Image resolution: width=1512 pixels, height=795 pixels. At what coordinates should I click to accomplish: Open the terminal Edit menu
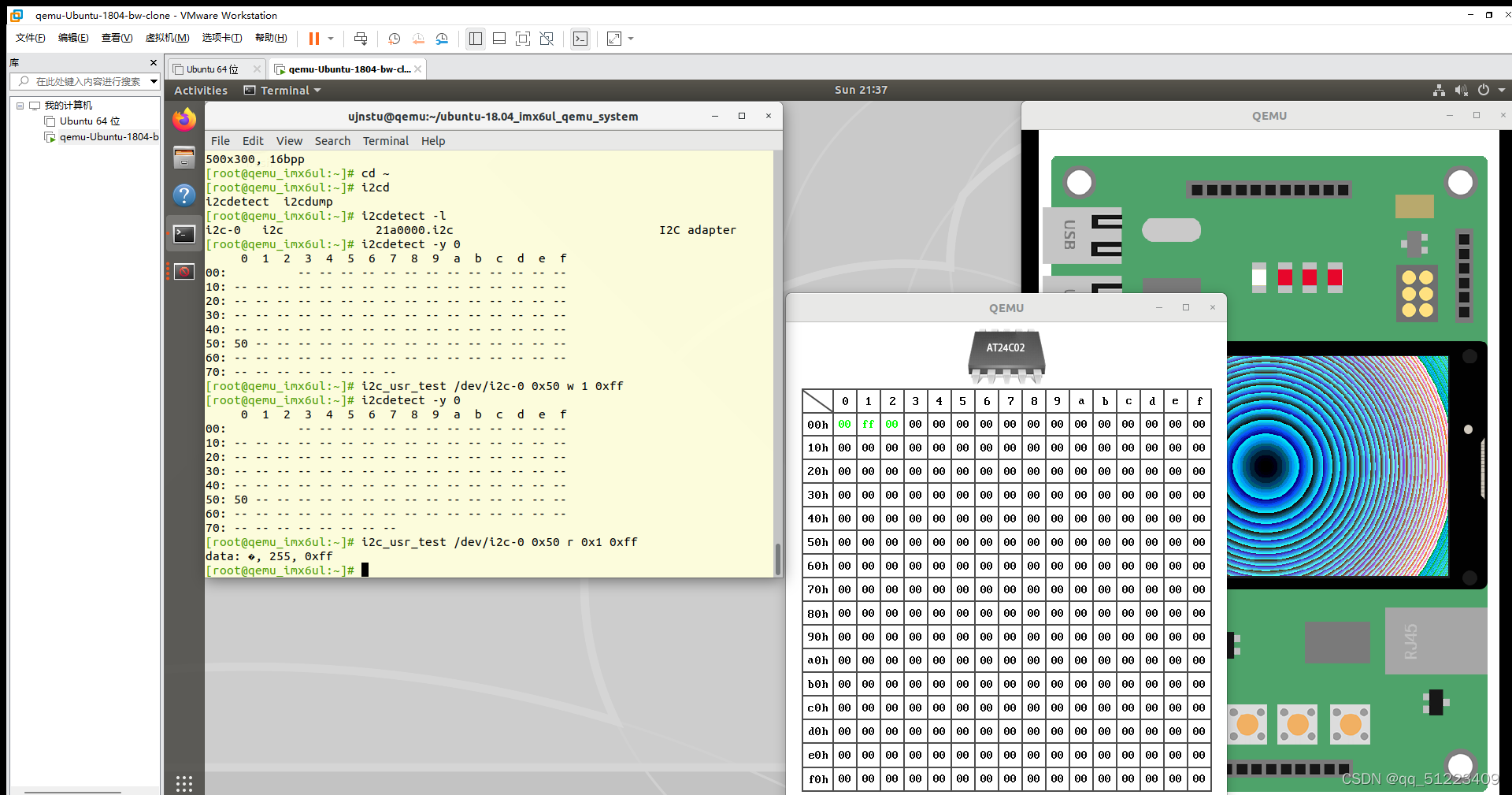[253, 141]
